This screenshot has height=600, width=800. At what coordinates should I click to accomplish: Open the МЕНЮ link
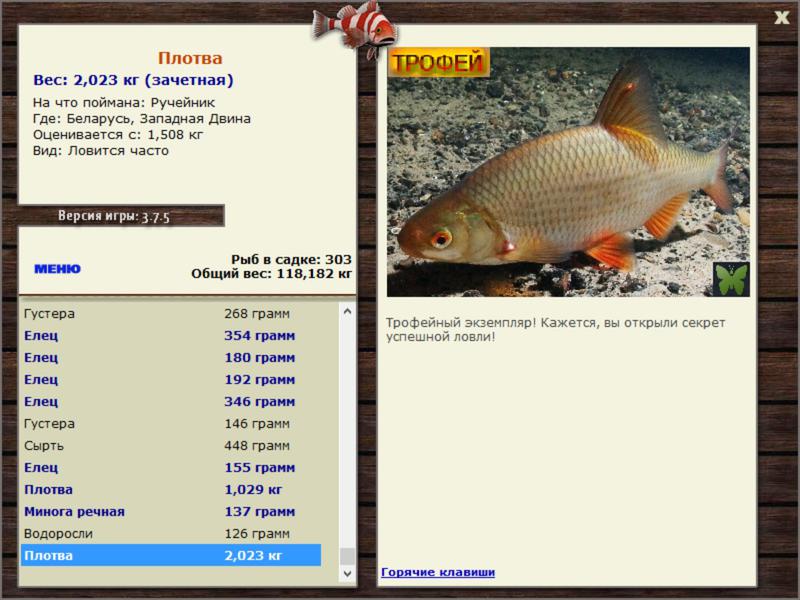[x=57, y=269]
